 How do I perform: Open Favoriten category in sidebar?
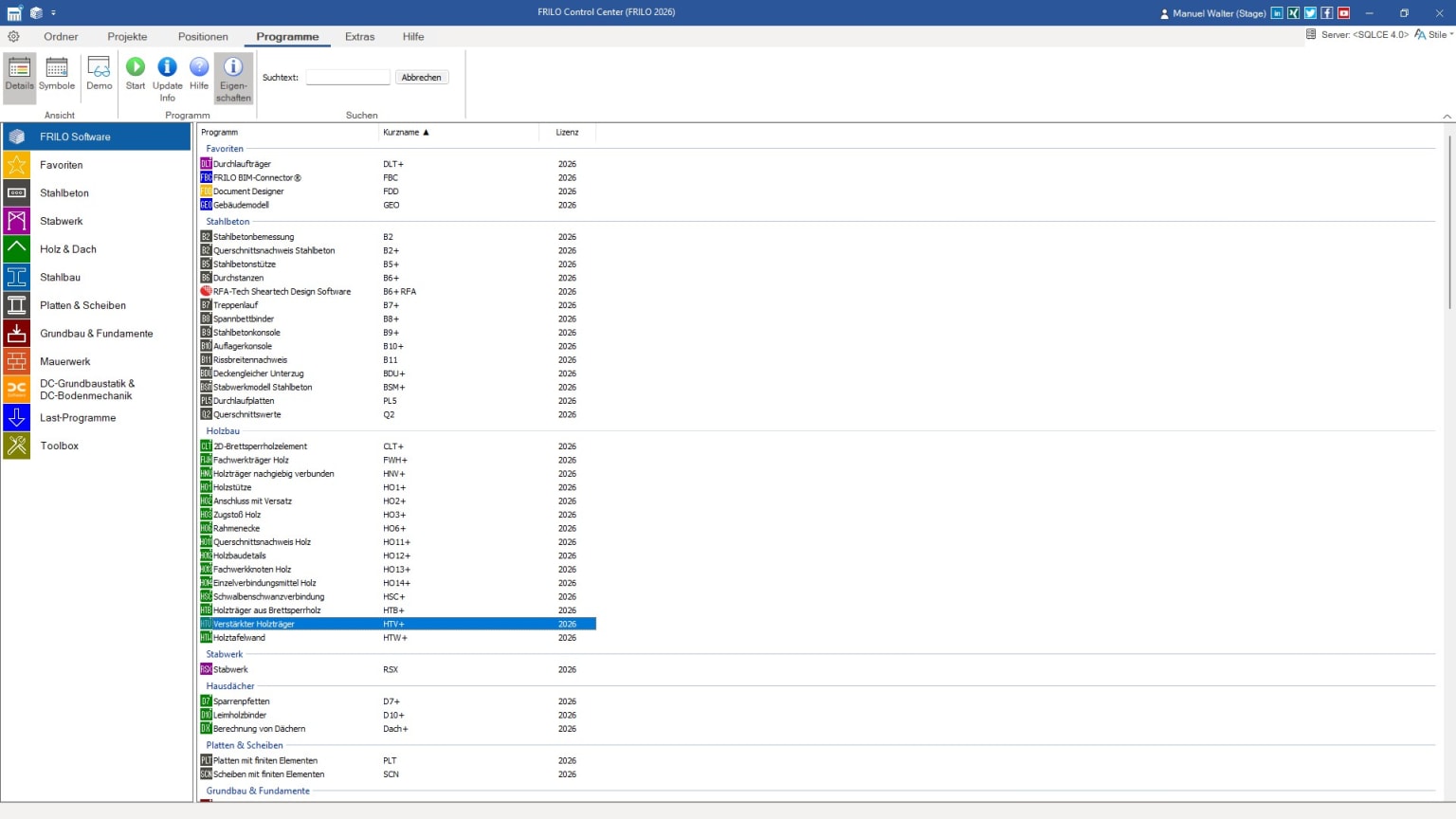[x=97, y=165]
